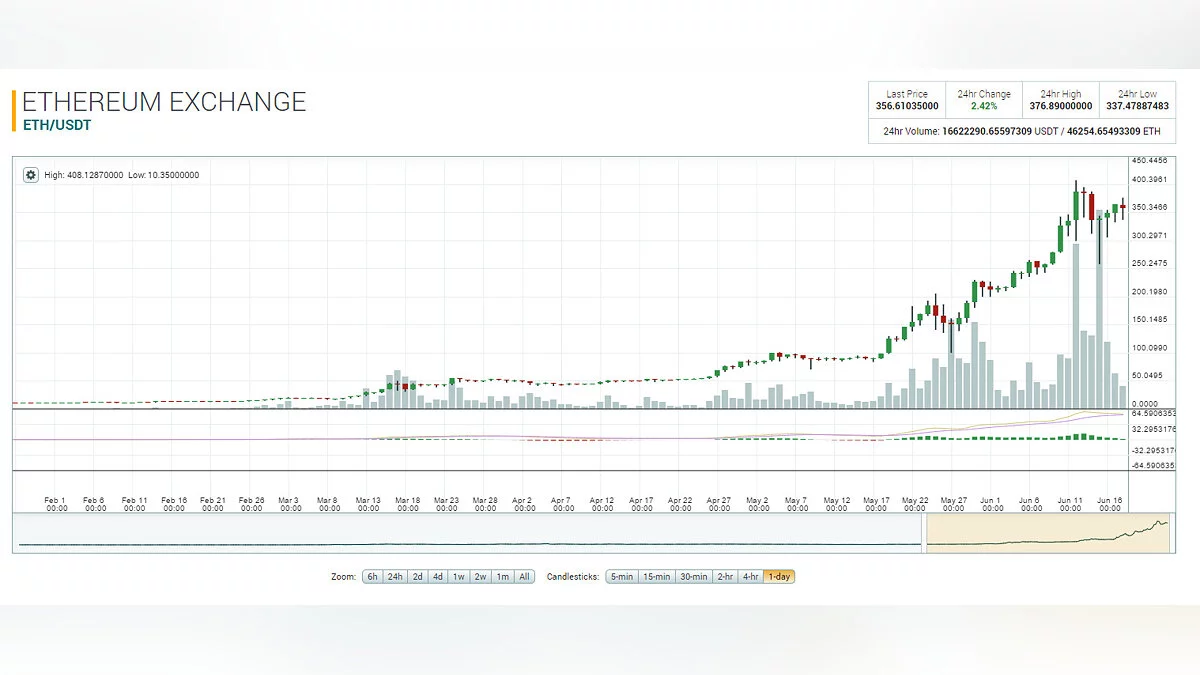The height and width of the screenshot is (675, 1200).
Task: Switch zoom to 1w
Action: tap(458, 577)
